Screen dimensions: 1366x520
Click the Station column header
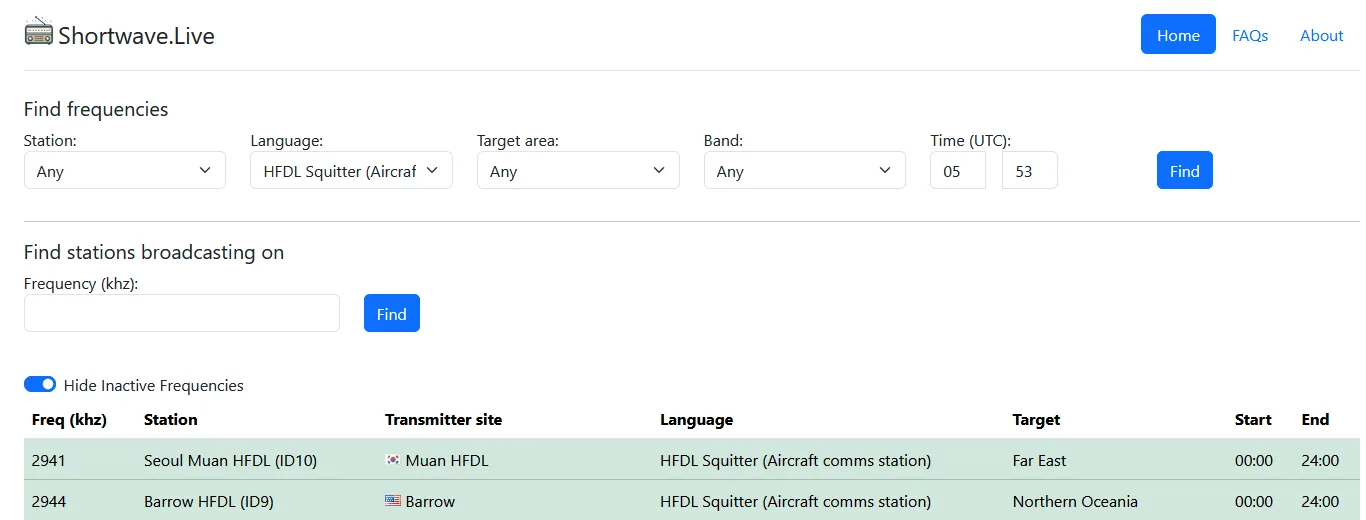(171, 420)
